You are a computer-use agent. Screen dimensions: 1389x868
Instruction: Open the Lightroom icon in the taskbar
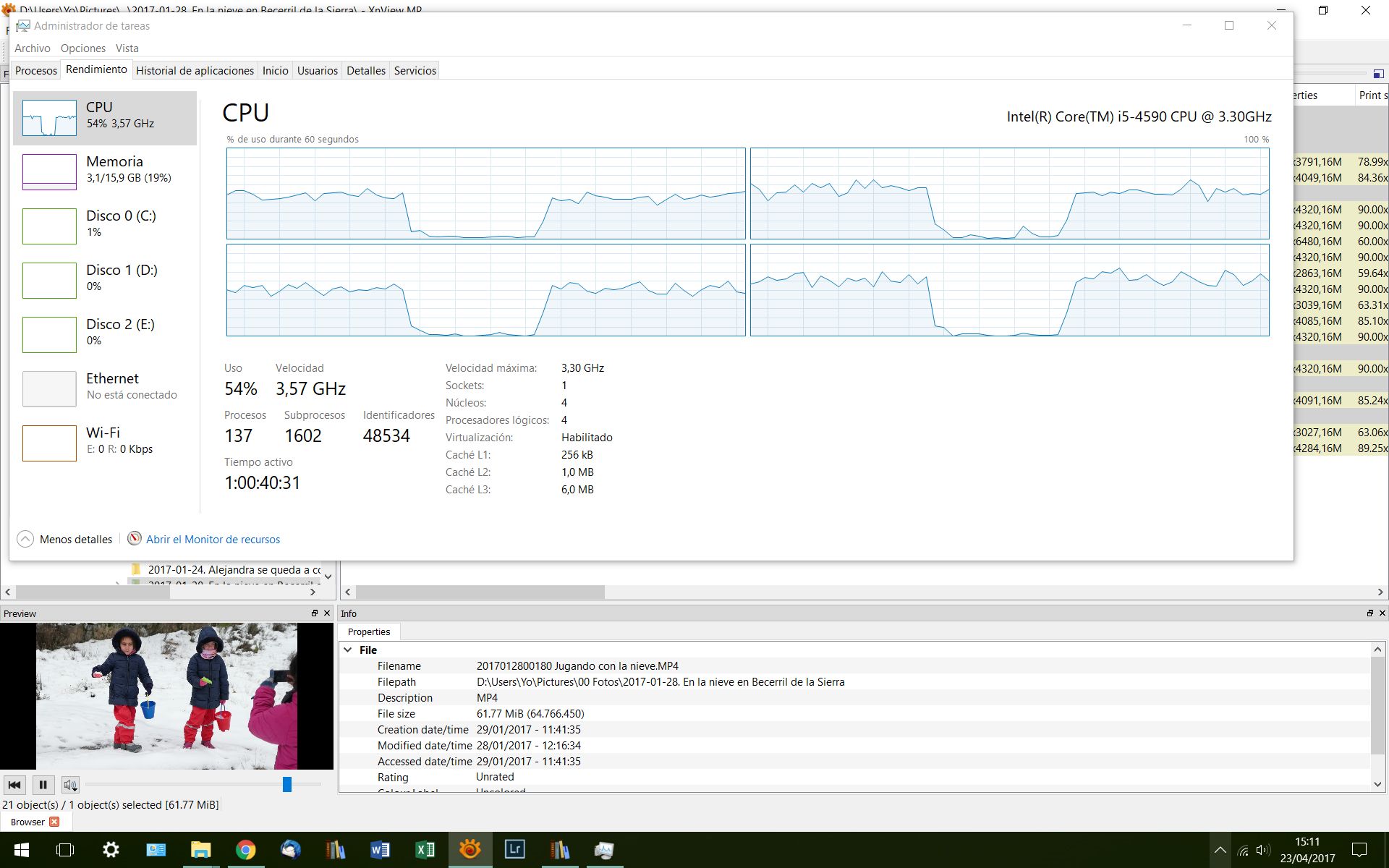(x=514, y=849)
